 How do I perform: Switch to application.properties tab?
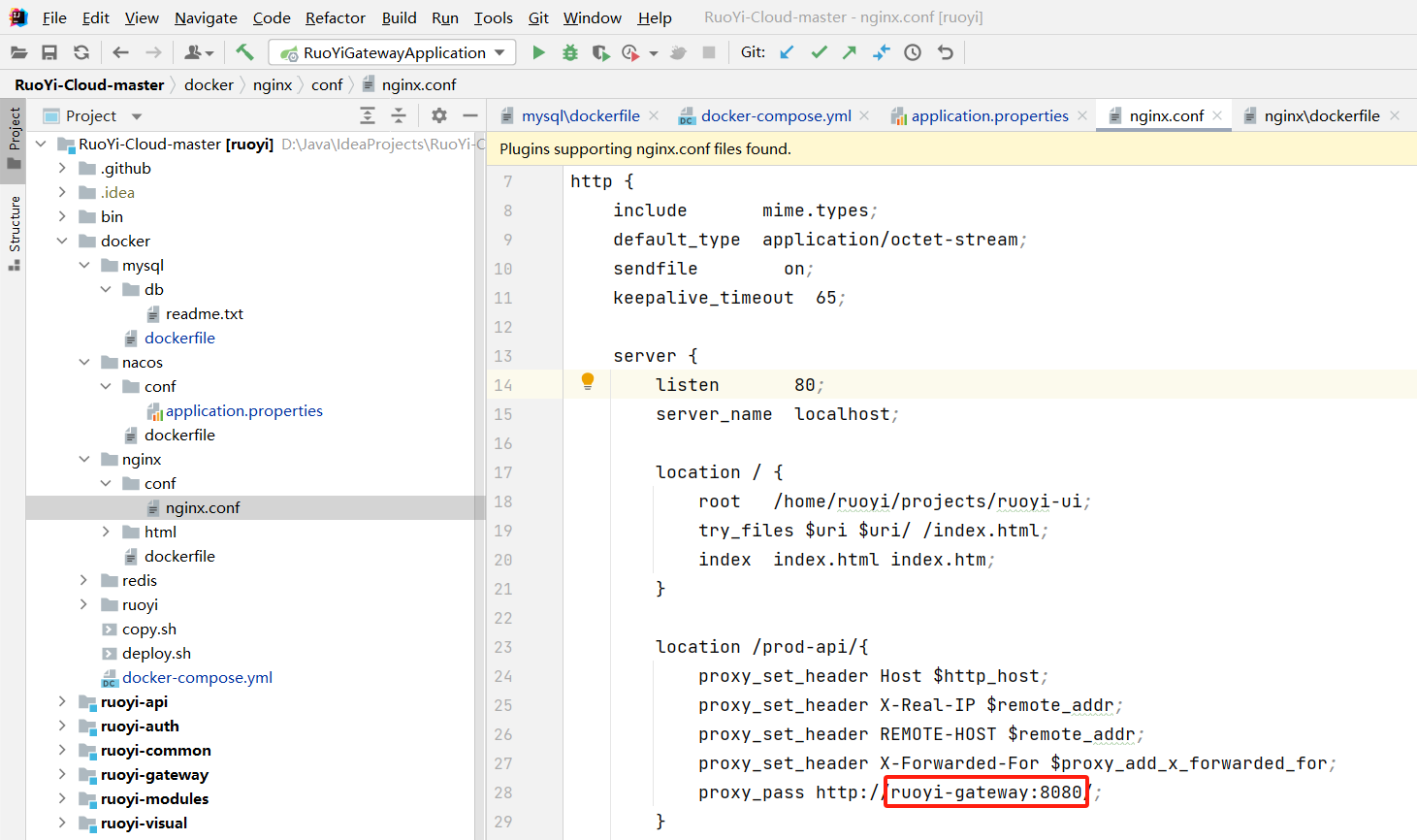coord(989,115)
